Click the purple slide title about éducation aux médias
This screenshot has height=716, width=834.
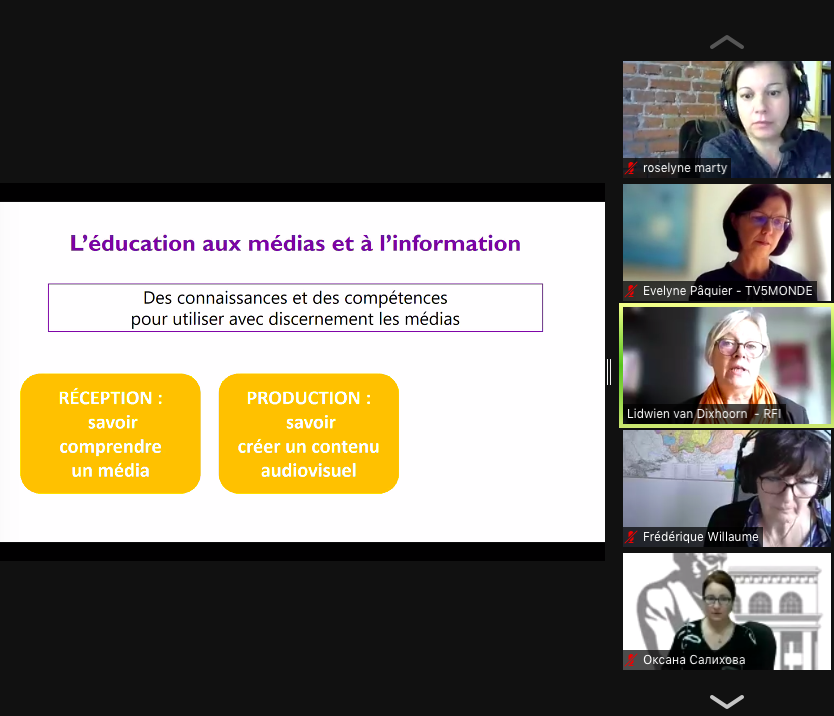295,243
